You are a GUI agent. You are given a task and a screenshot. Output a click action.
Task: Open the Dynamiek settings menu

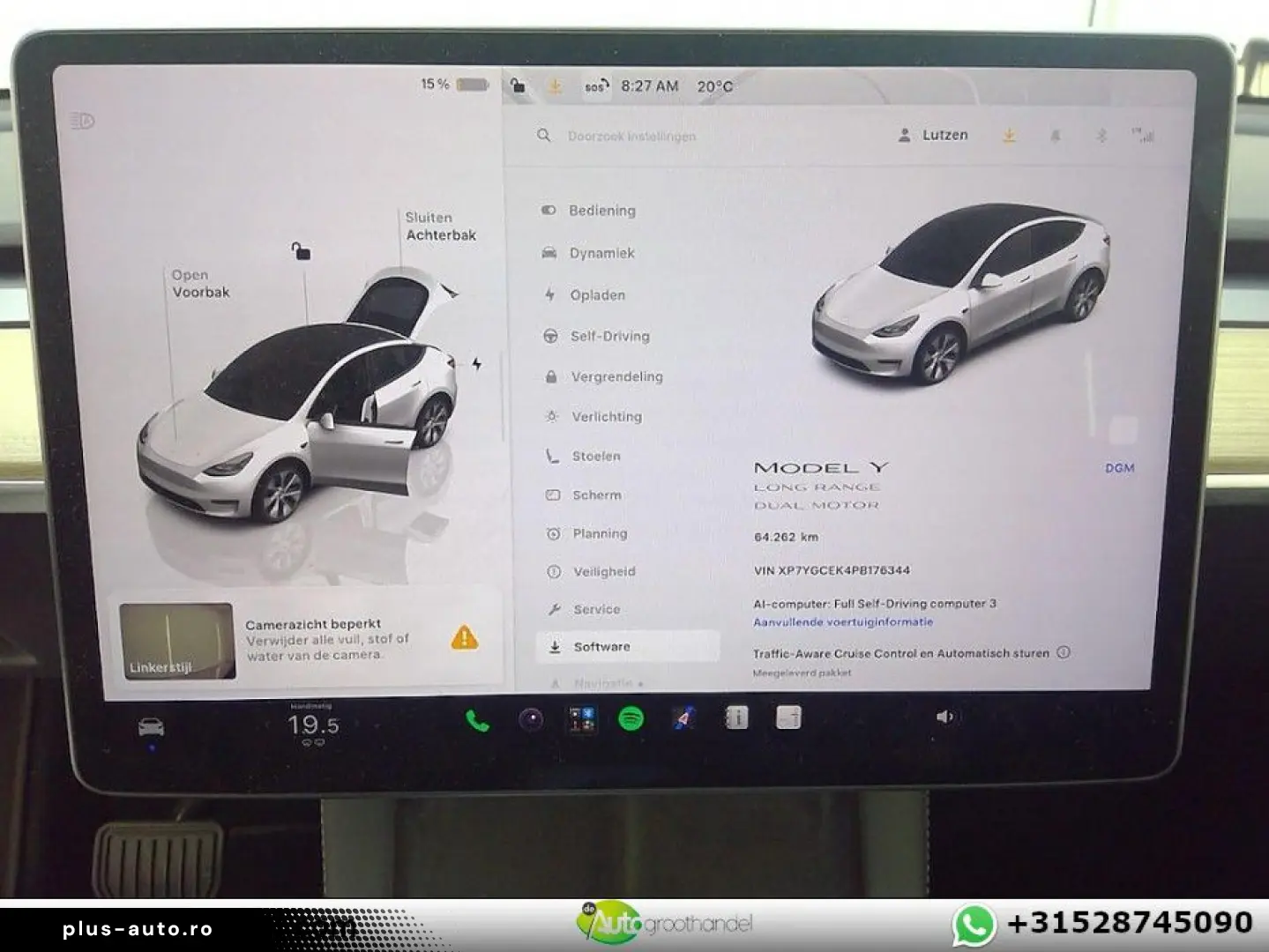[602, 253]
